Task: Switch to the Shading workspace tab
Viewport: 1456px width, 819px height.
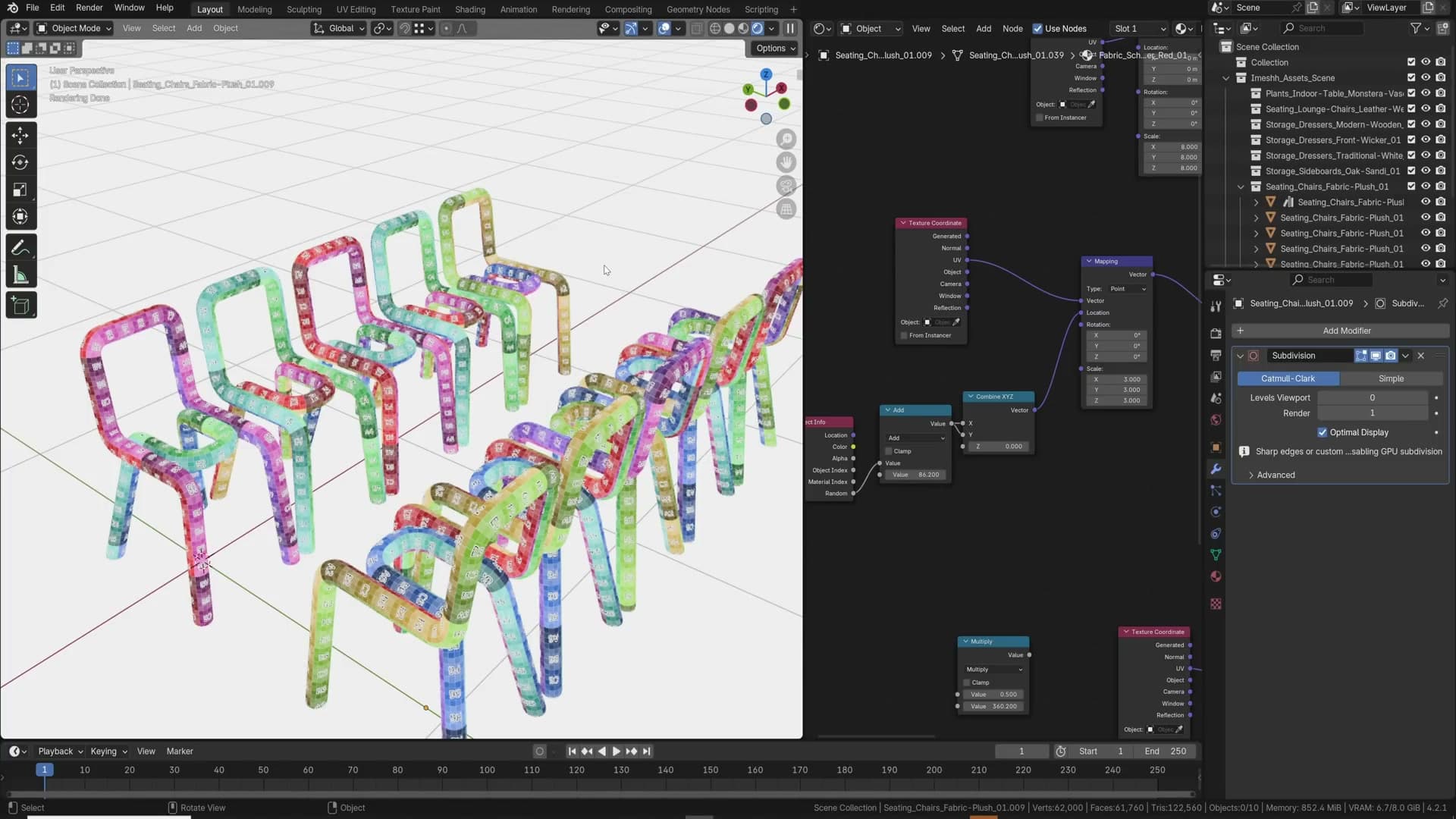Action: point(470,9)
